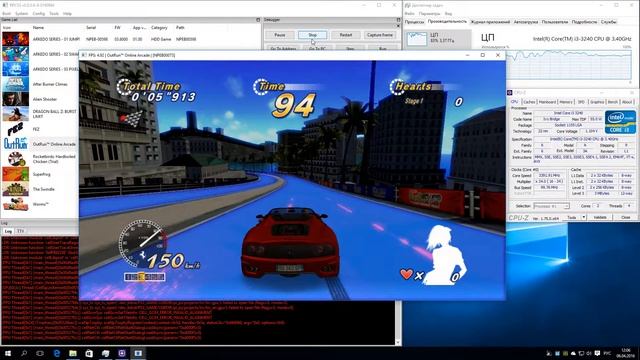The width and height of the screenshot is (640, 360).
Task: Click the Restart button in Debugger
Action: click(346, 35)
